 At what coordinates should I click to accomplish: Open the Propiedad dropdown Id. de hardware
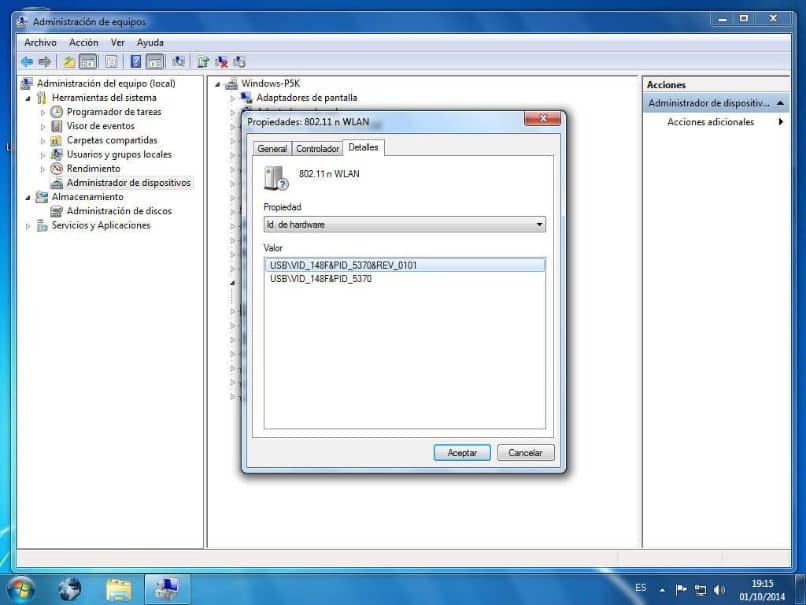point(405,225)
